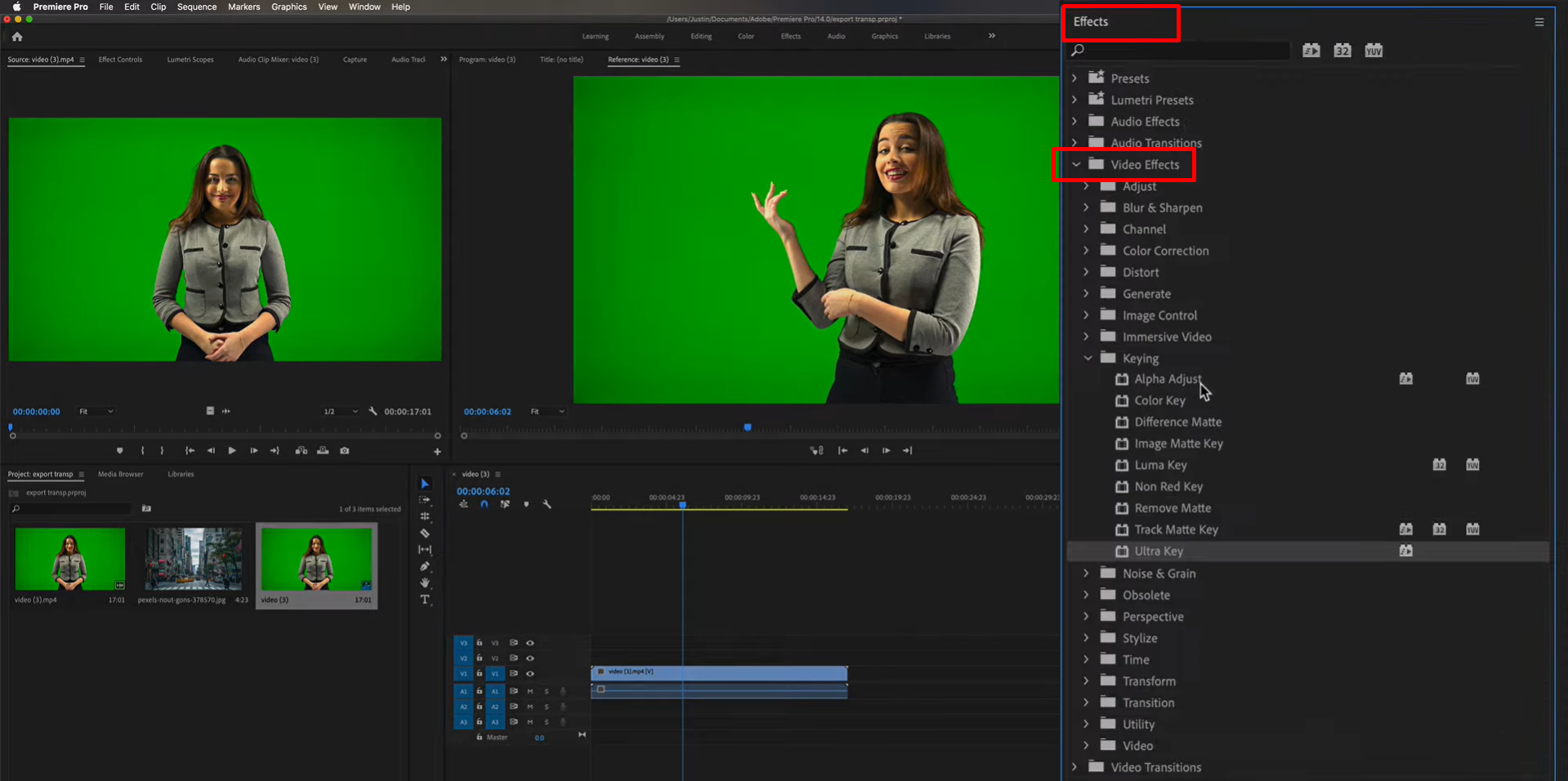This screenshot has width=1568, height=781.
Task: Switch to the Media Browser tab
Action: (x=120, y=474)
